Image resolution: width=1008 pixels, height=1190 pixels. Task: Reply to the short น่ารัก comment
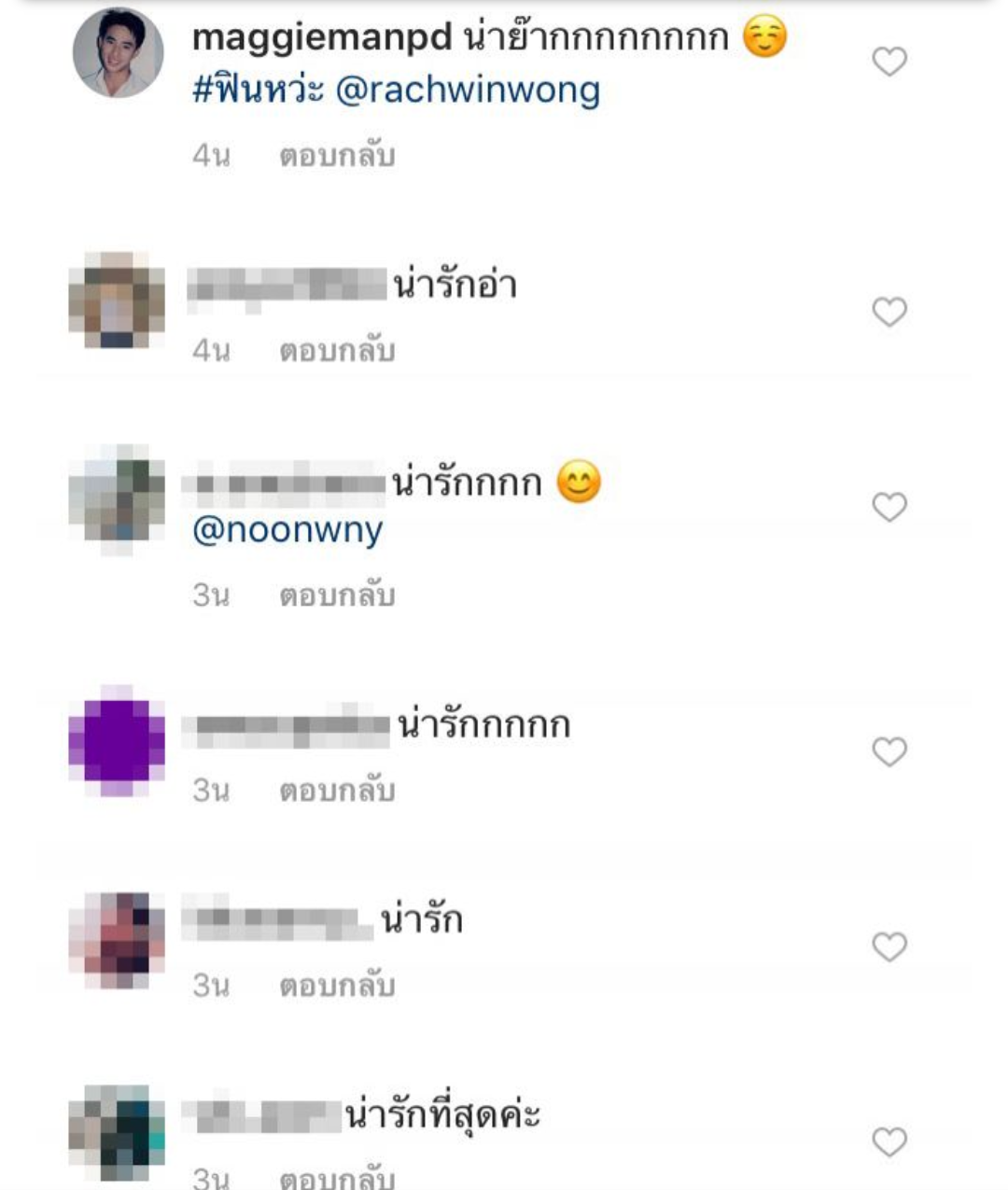click(x=337, y=986)
